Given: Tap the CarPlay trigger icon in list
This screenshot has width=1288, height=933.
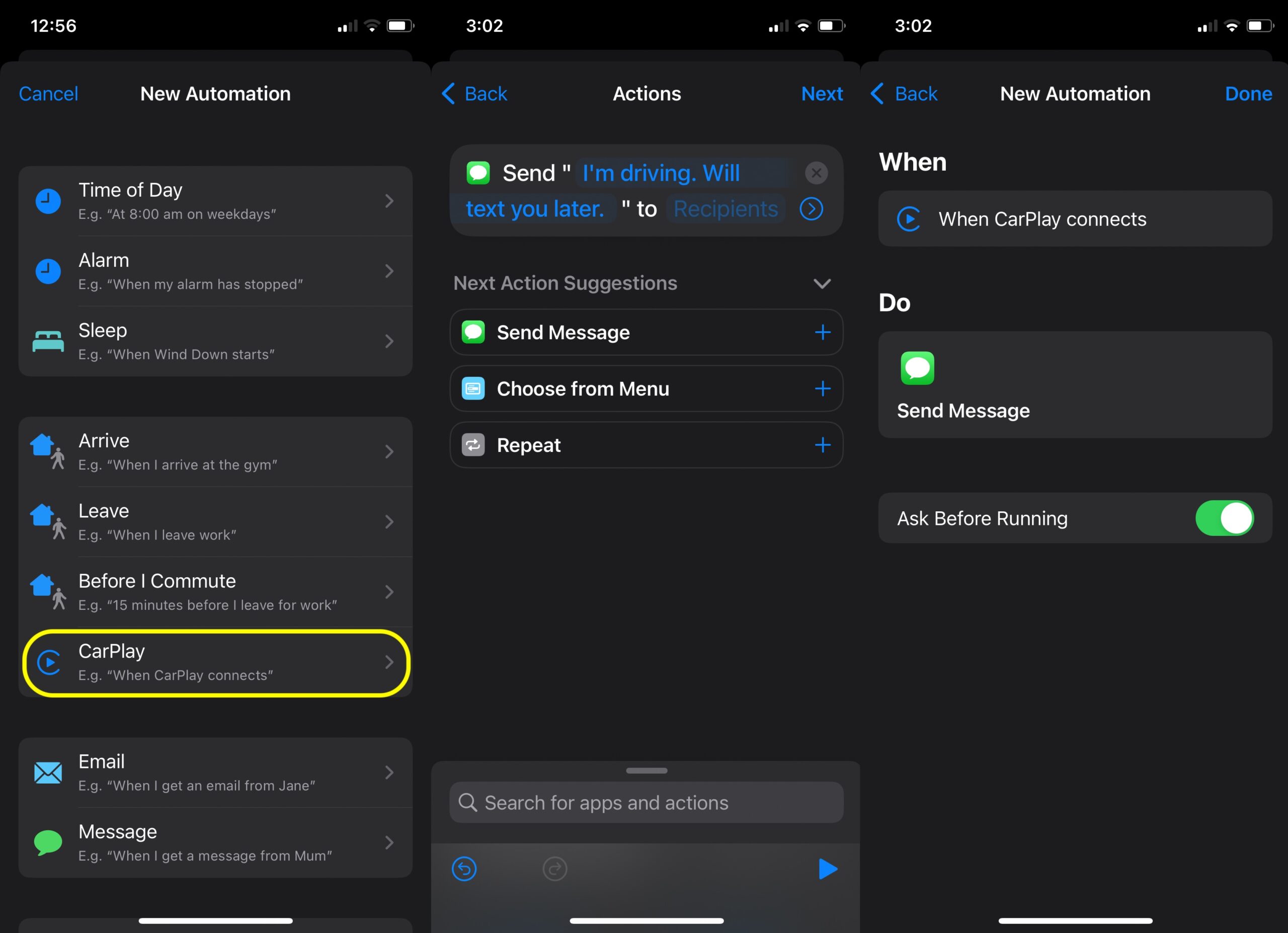Looking at the screenshot, I should [x=49, y=662].
